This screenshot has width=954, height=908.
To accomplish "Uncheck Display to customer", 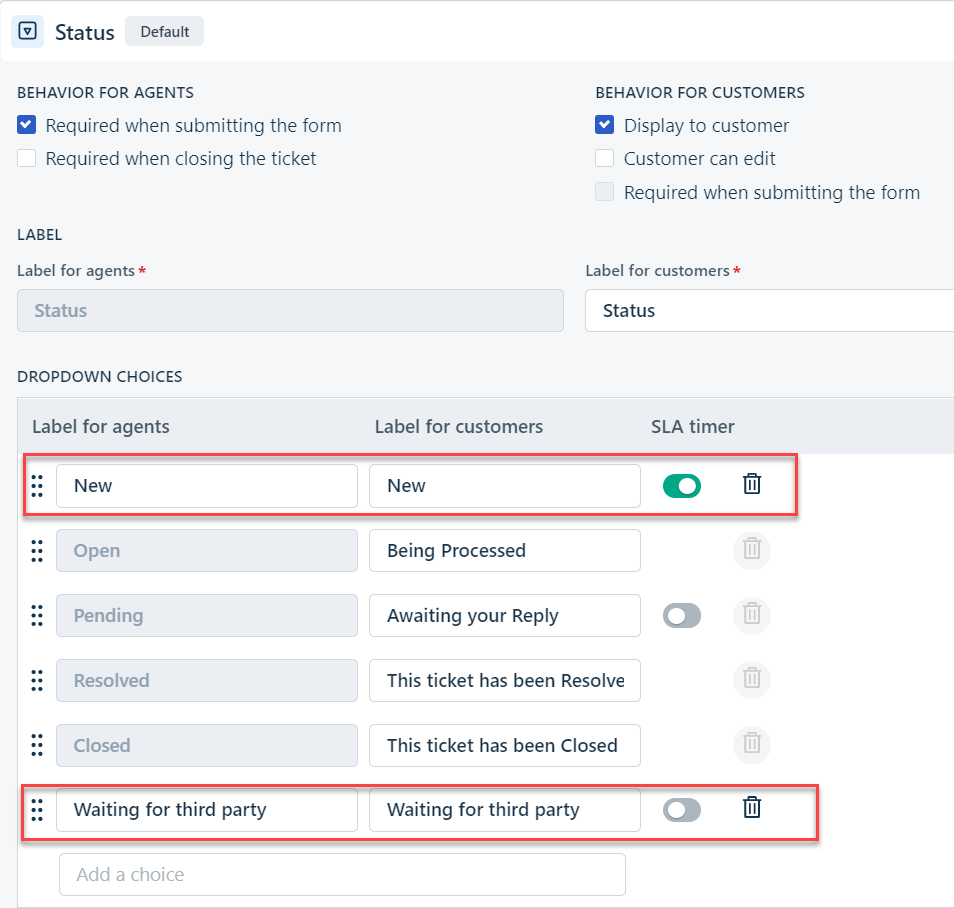I will tap(604, 125).
